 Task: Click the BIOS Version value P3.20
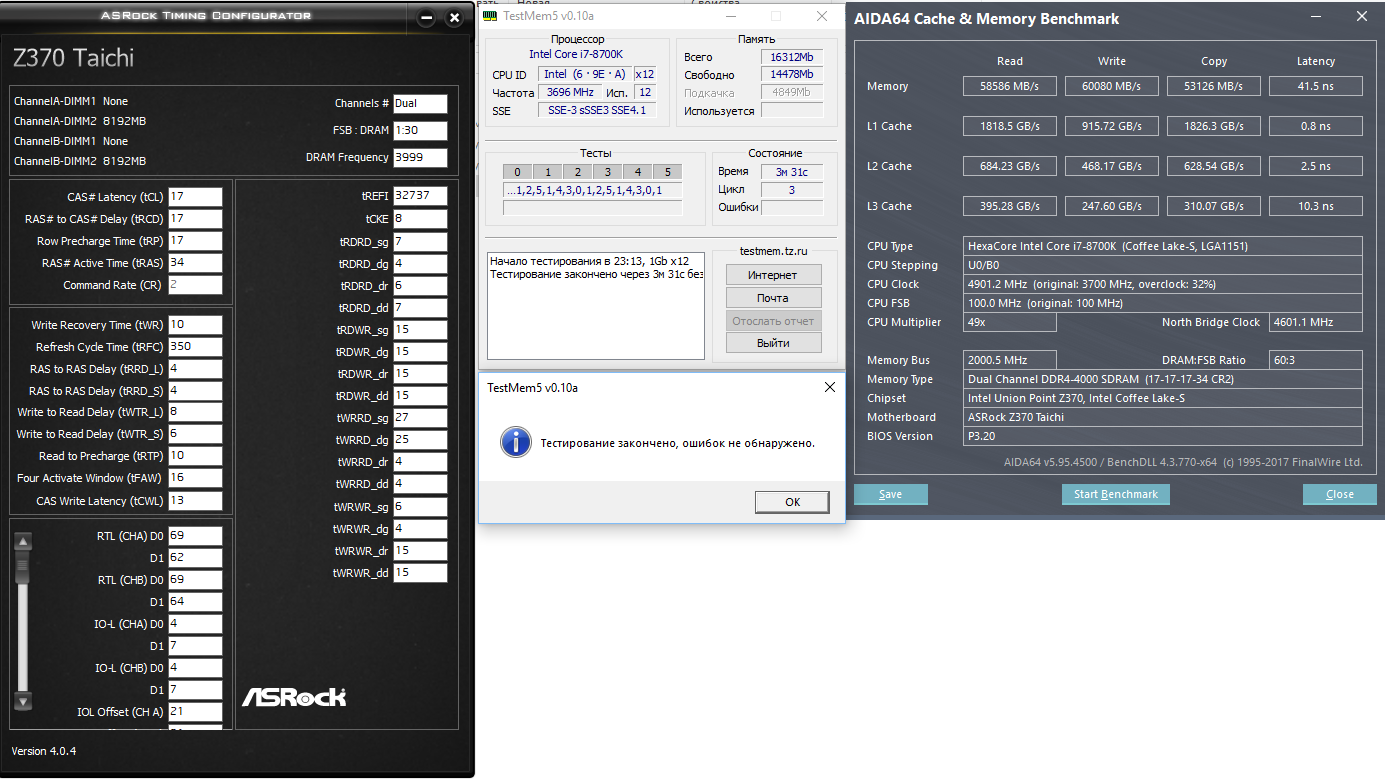(x=1163, y=436)
